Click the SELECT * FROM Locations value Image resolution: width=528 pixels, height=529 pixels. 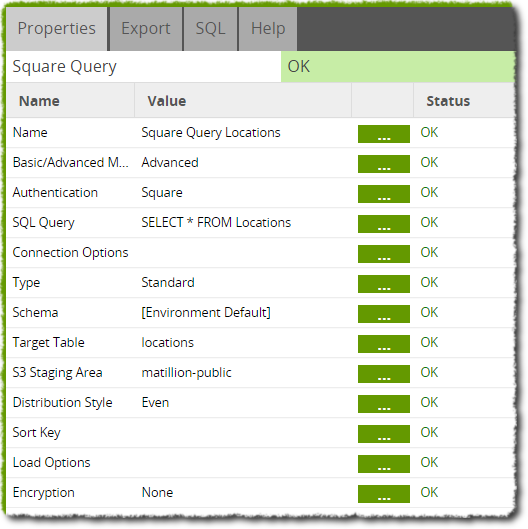point(216,223)
